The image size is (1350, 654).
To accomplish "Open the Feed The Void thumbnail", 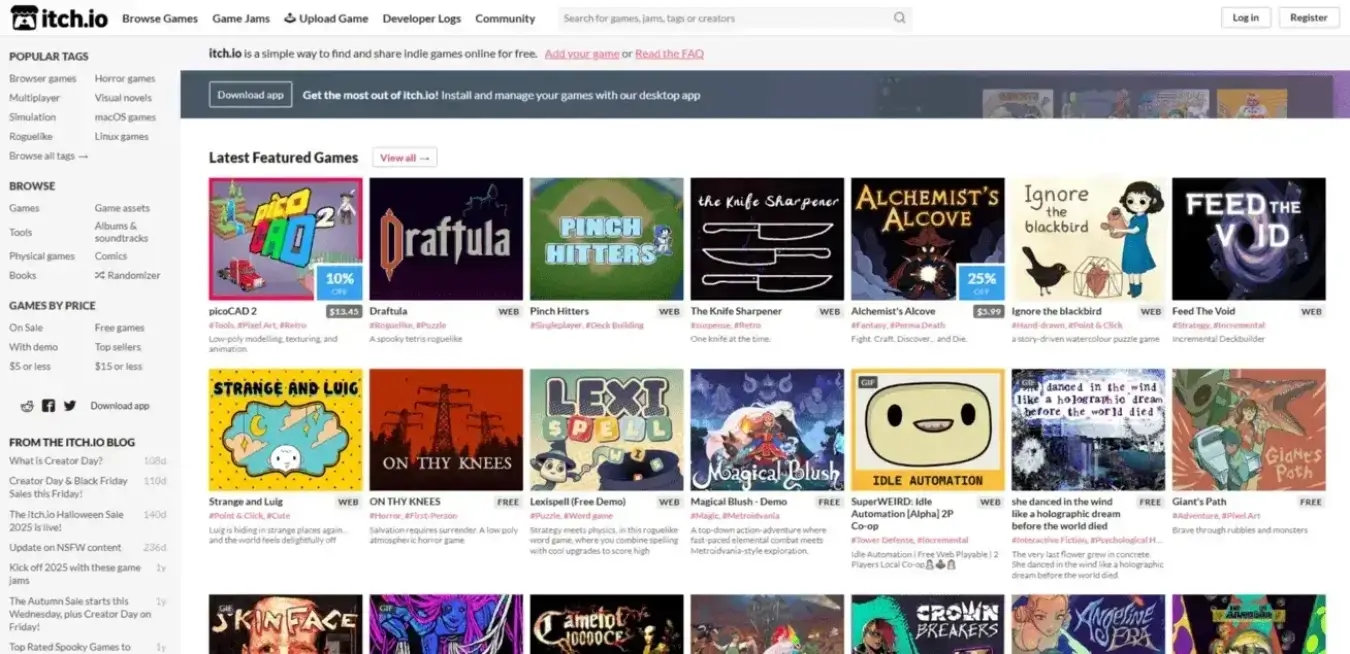I will (1249, 239).
